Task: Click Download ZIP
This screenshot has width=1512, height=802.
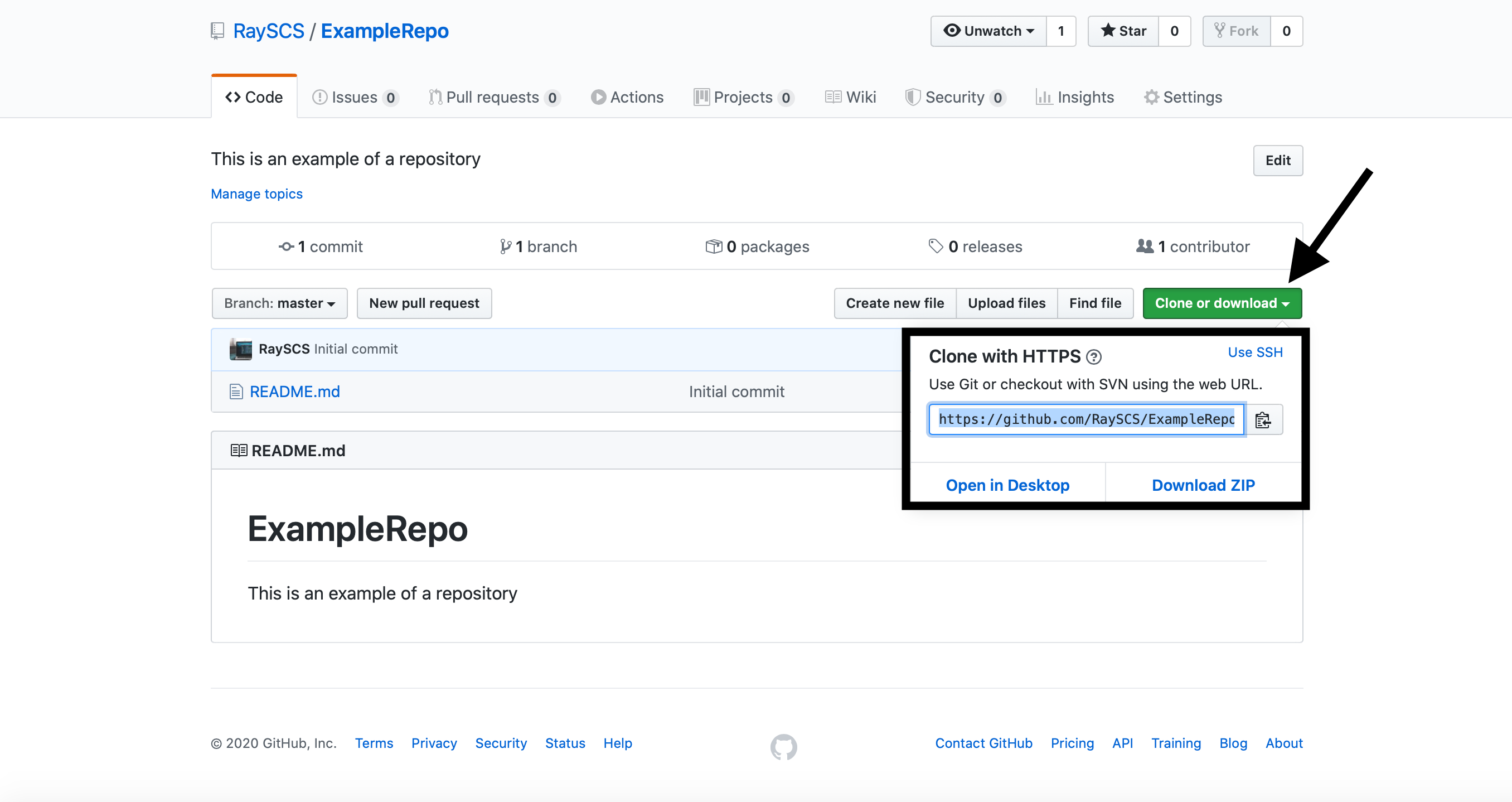Action: click(x=1203, y=484)
